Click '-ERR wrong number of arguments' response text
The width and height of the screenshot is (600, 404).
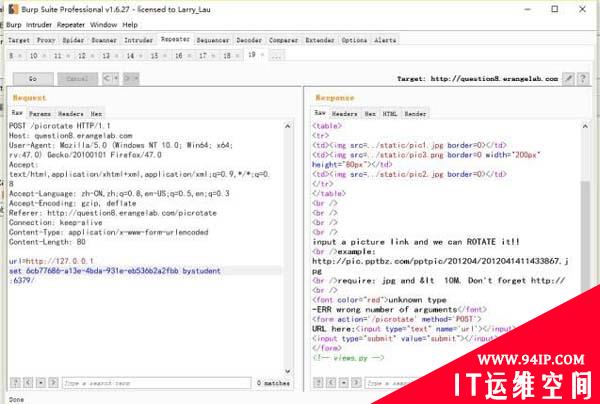tap(385, 310)
